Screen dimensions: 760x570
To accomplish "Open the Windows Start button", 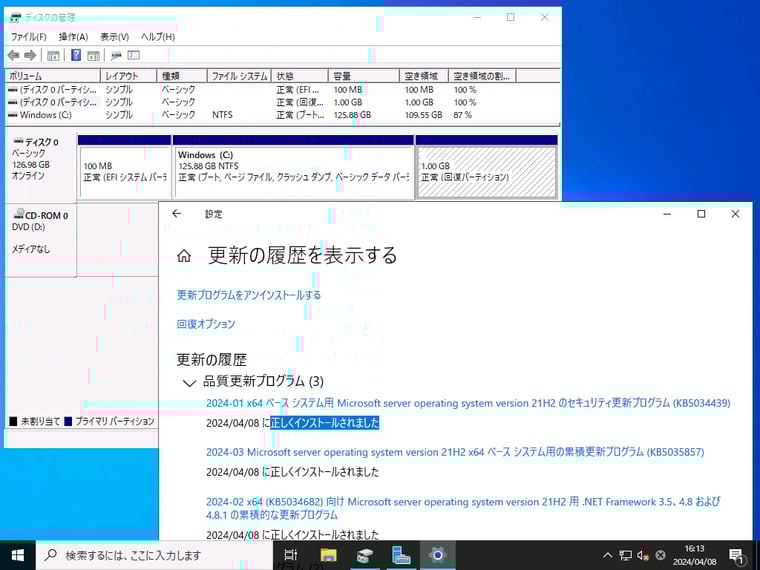I will (x=17, y=555).
